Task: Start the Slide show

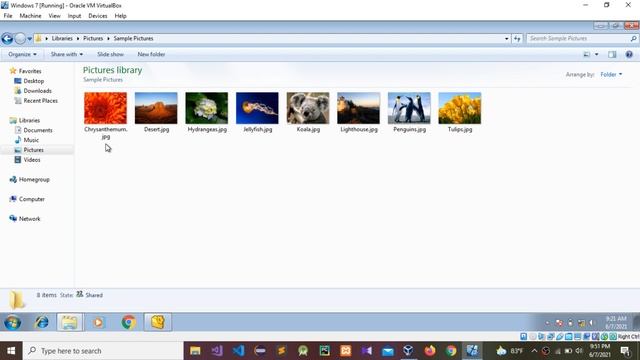Action: (110, 54)
